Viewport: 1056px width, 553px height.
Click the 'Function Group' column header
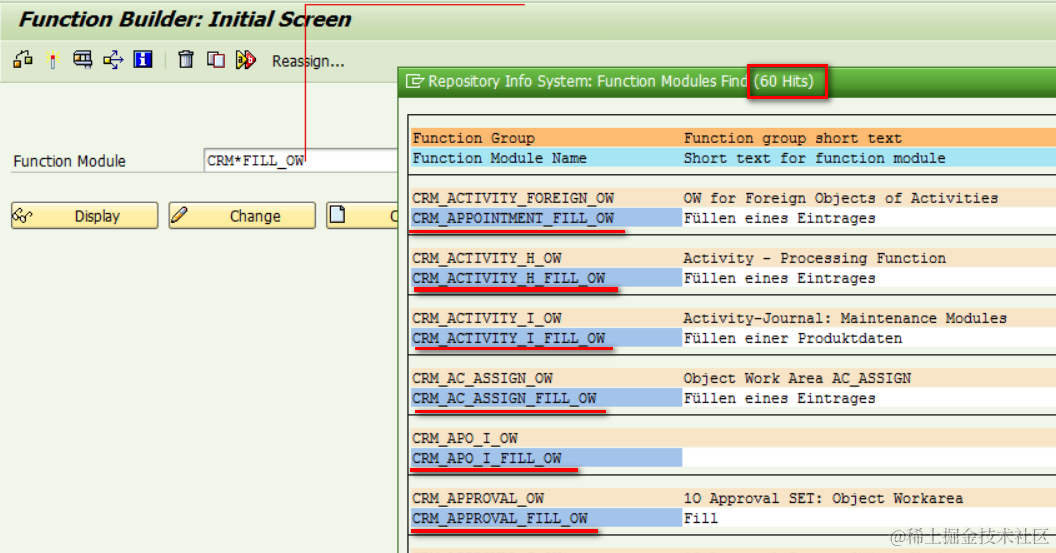point(473,138)
